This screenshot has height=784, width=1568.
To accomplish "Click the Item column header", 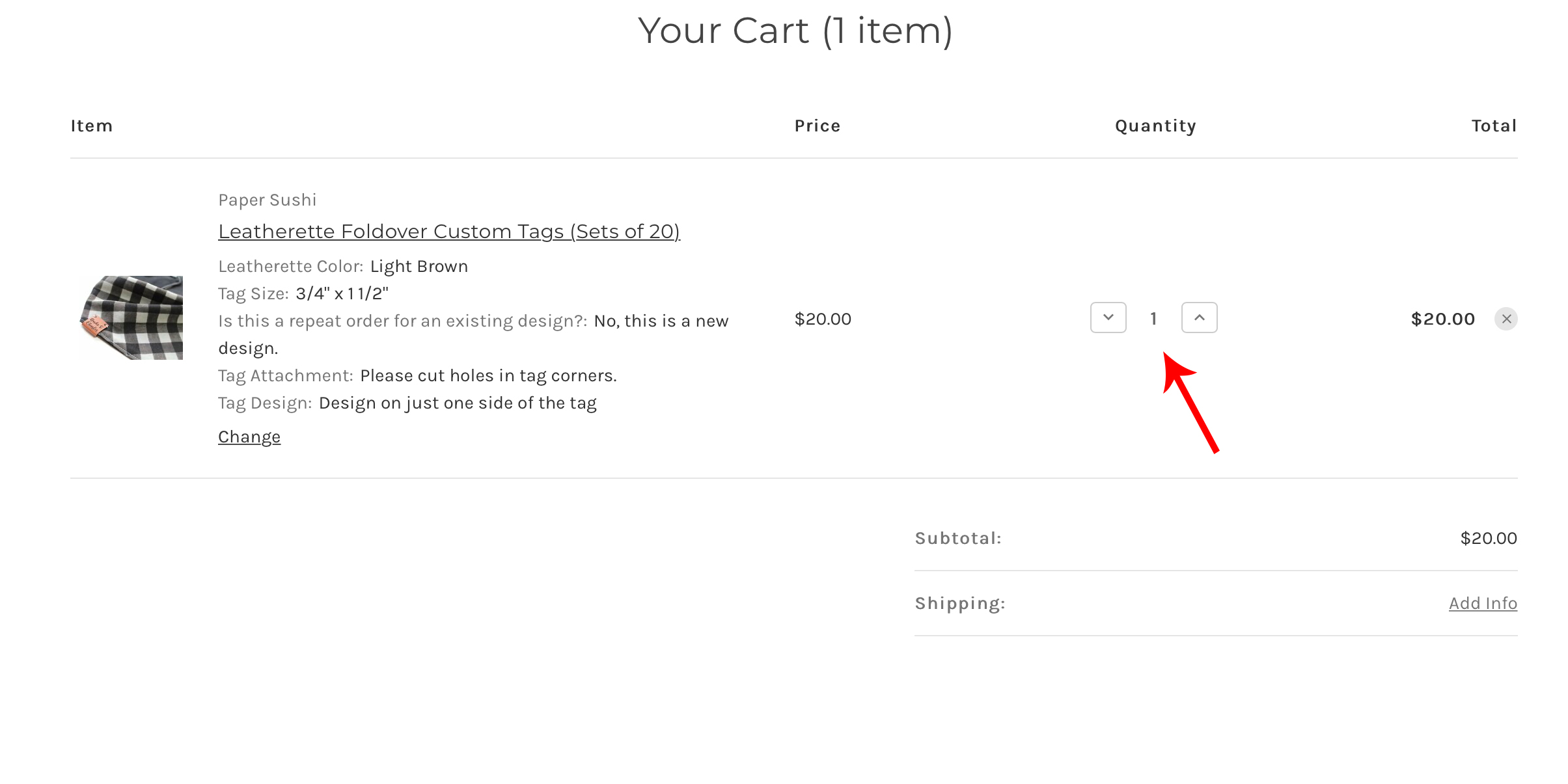I will coord(92,126).
